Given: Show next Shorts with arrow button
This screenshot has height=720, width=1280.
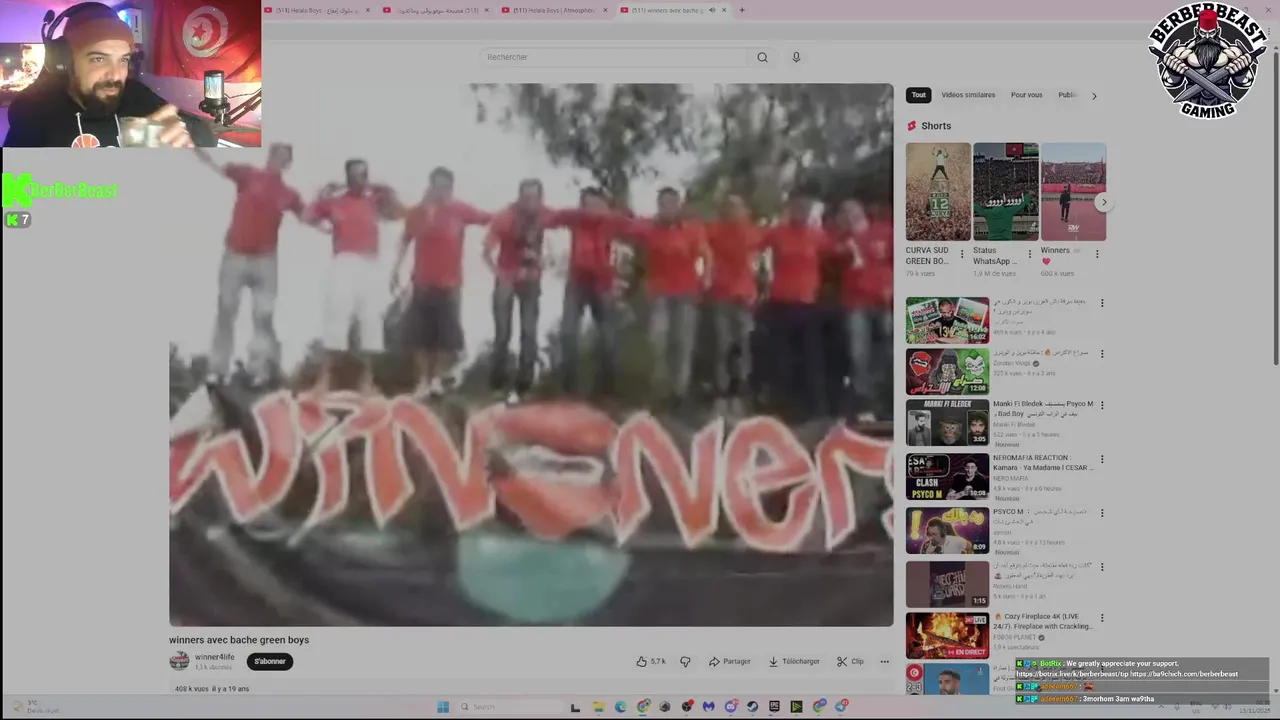Looking at the screenshot, I should pyautogui.click(x=1104, y=202).
